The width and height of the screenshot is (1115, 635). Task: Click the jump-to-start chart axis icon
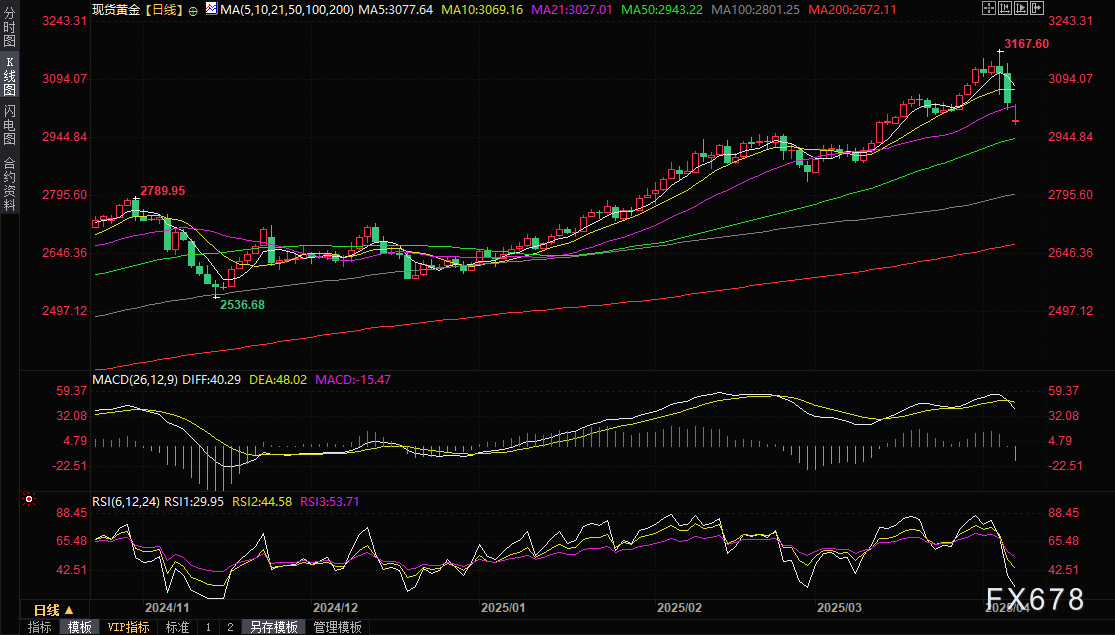point(1005,8)
